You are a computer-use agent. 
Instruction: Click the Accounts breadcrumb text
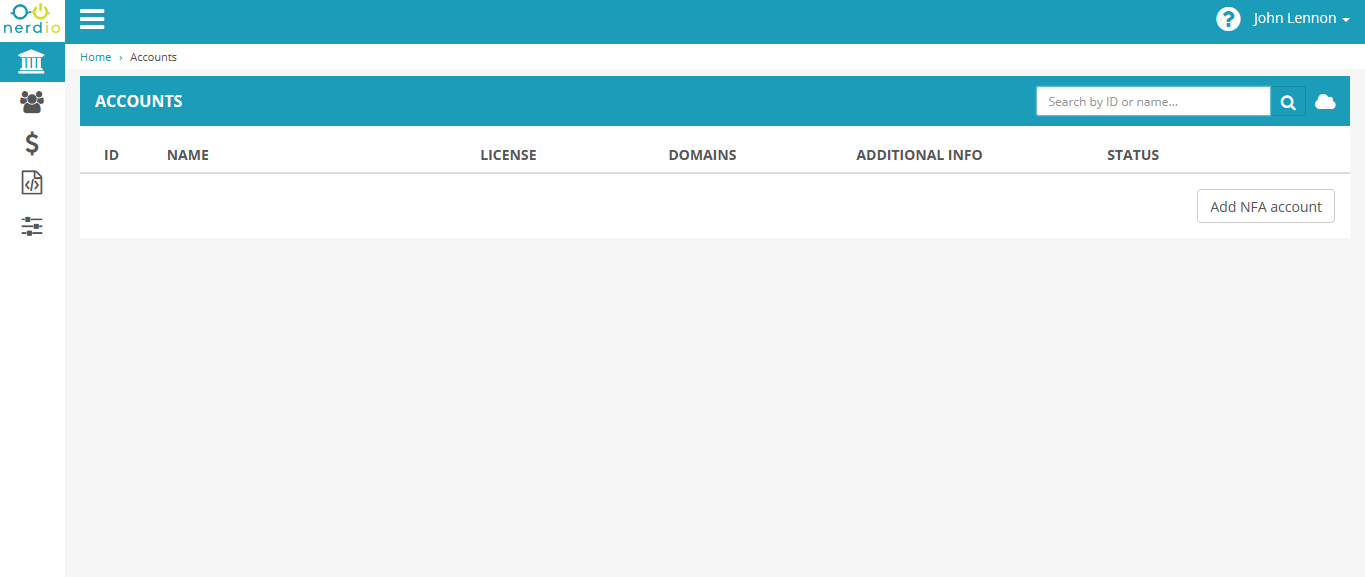[154, 57]
